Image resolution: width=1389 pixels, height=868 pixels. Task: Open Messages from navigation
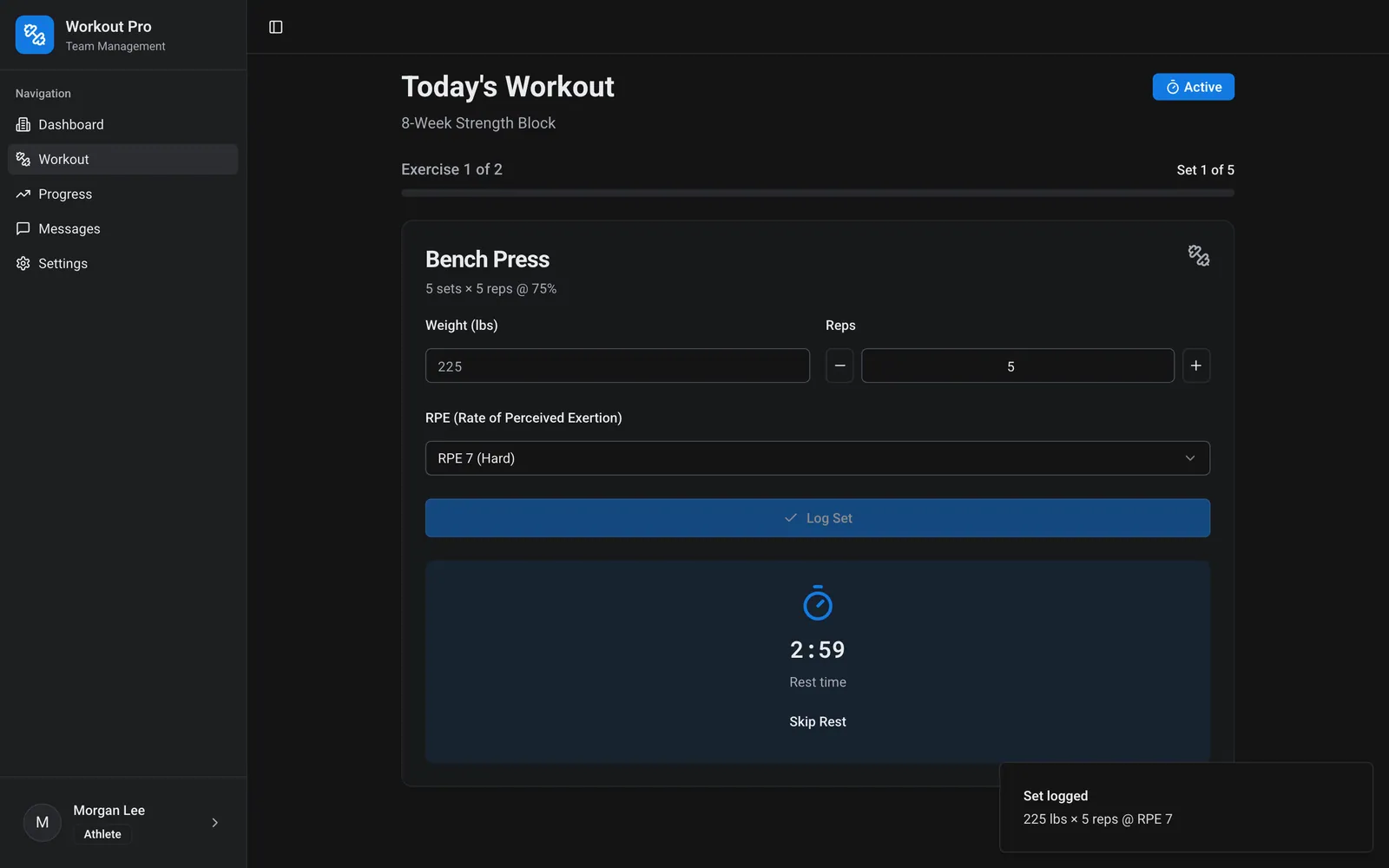(x=122, y=229)
